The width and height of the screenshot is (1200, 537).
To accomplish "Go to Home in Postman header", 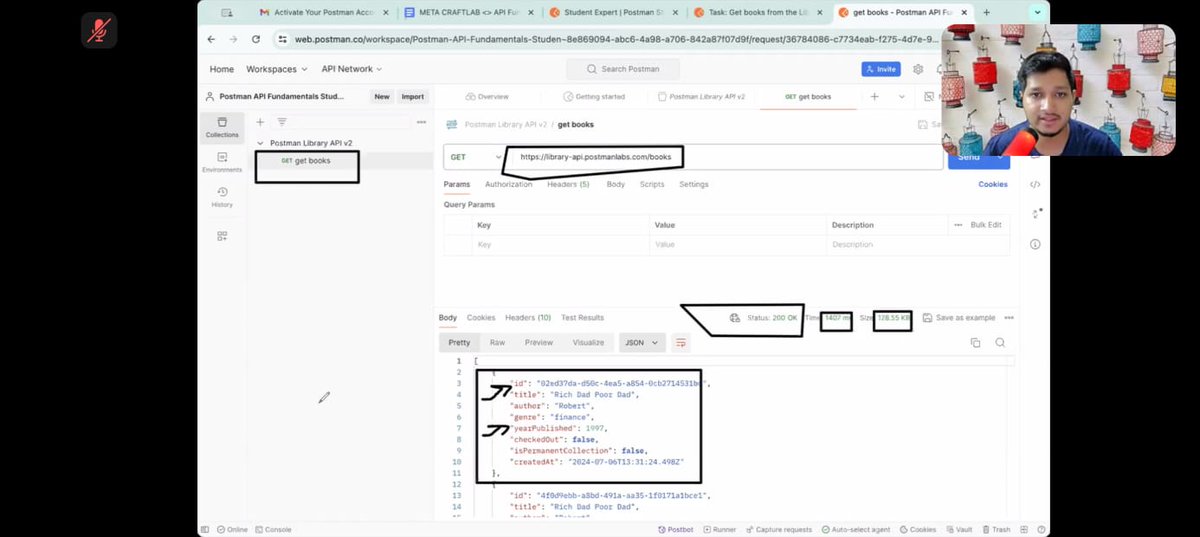I will (222, 69).
